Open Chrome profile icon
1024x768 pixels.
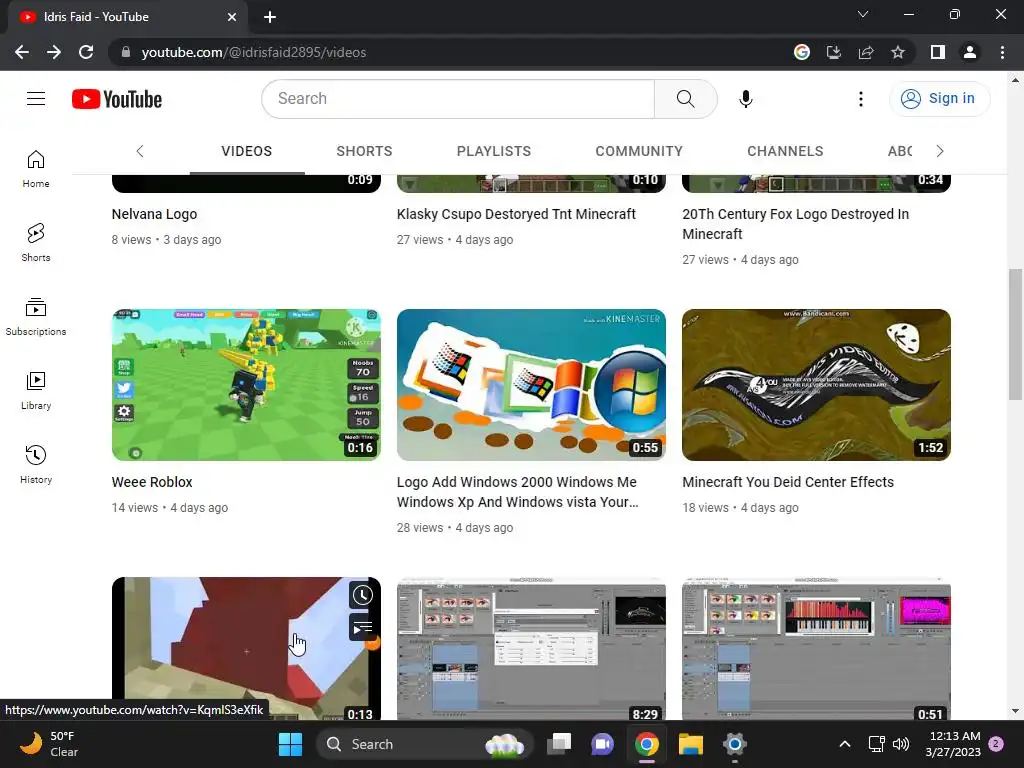[970, 52]
